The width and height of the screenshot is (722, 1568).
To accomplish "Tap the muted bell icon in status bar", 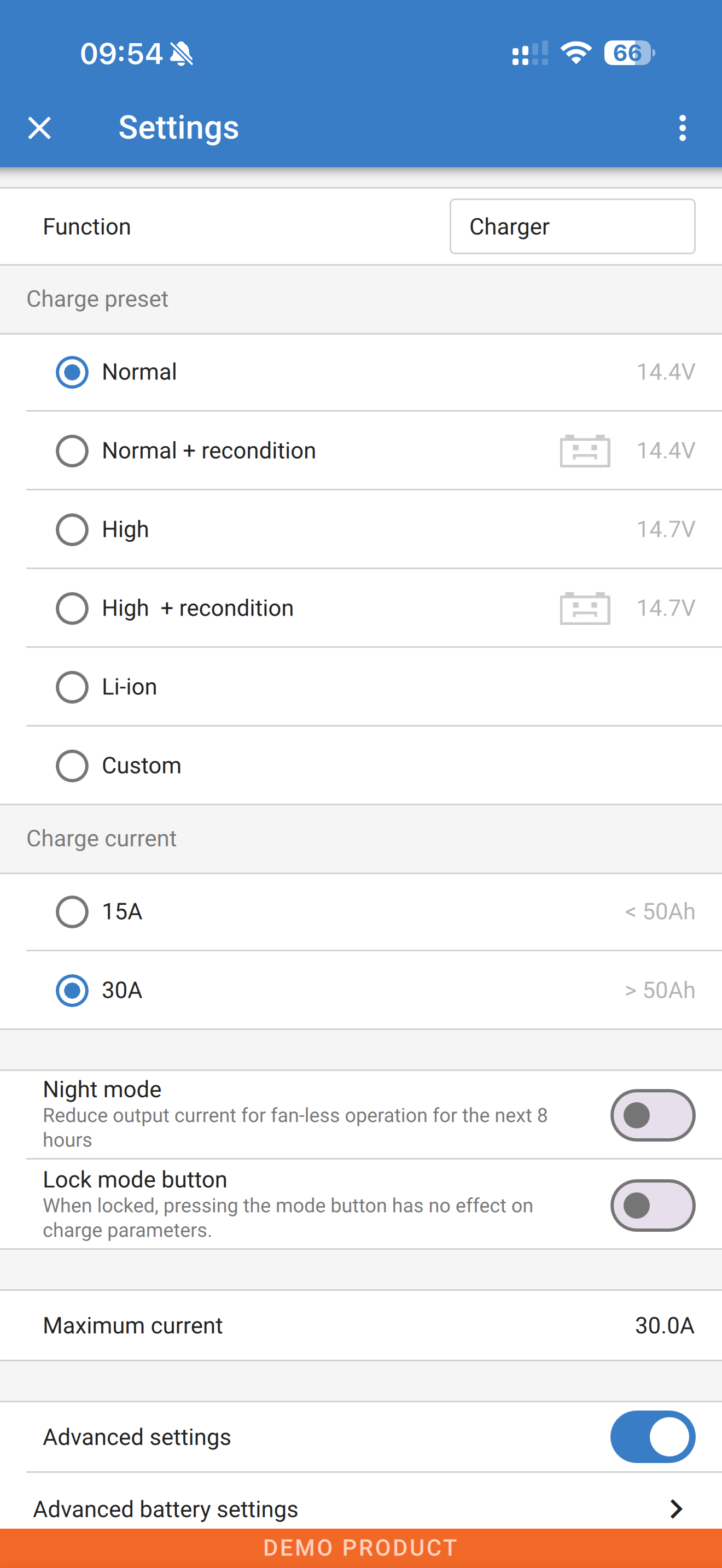I will point(182,54).
